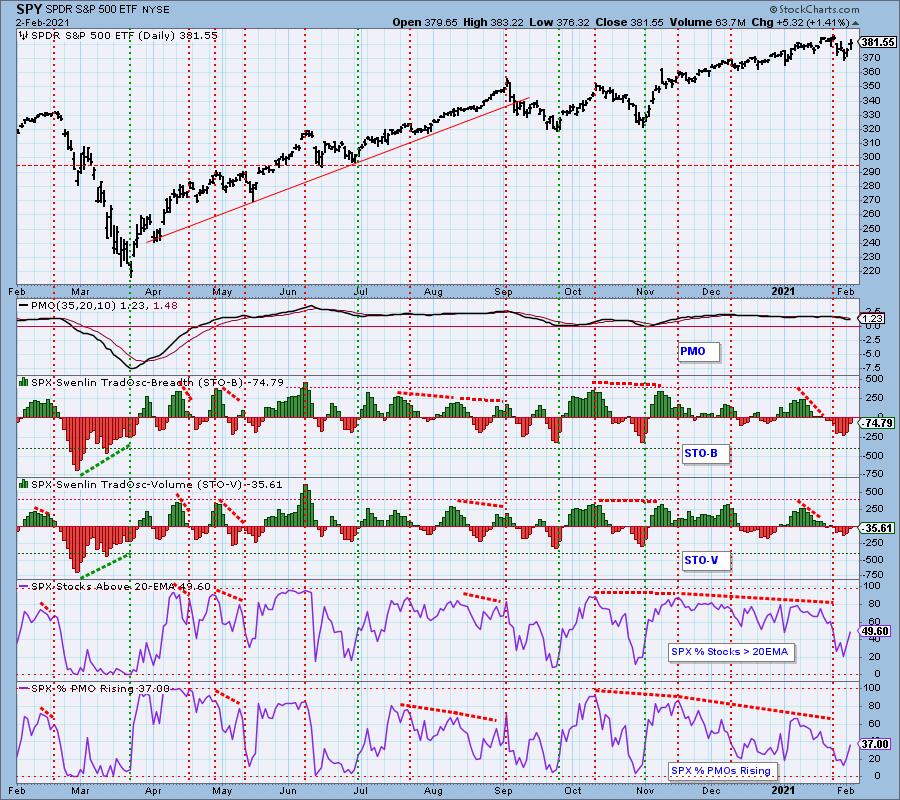This screenshot has height=800, width=900.
Task: Click the SPX Stocks Above 20-EMA legend
Action: pyautogui.click(x=121, y=587)
